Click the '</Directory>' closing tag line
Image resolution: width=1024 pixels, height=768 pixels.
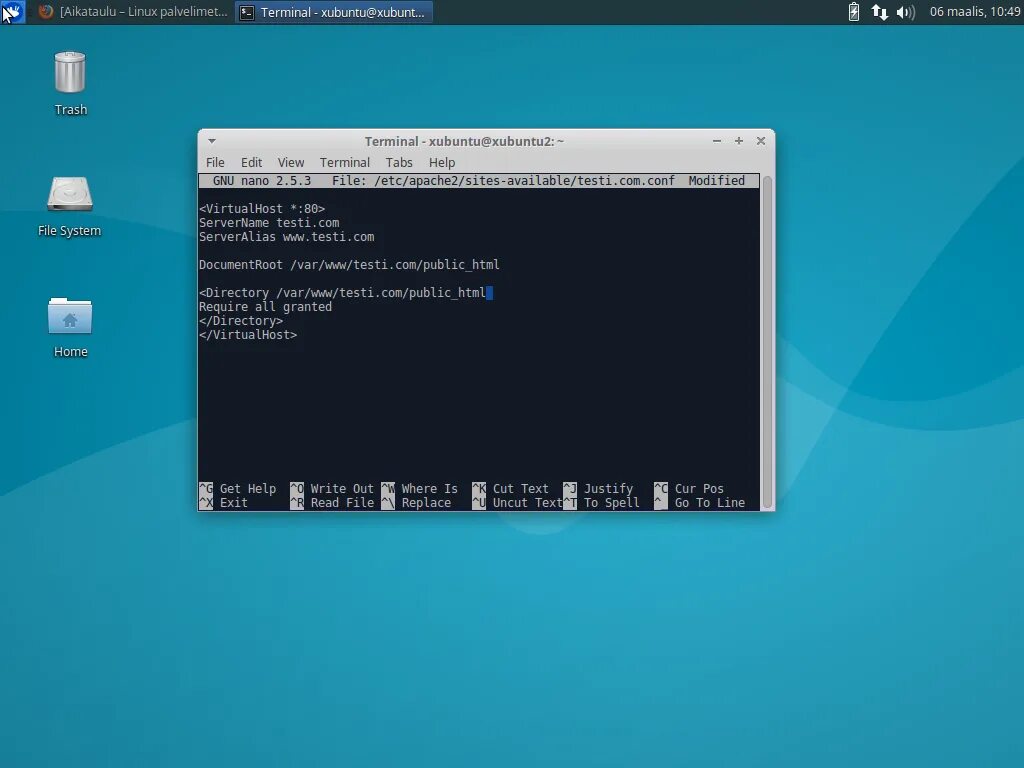(241, 321)
